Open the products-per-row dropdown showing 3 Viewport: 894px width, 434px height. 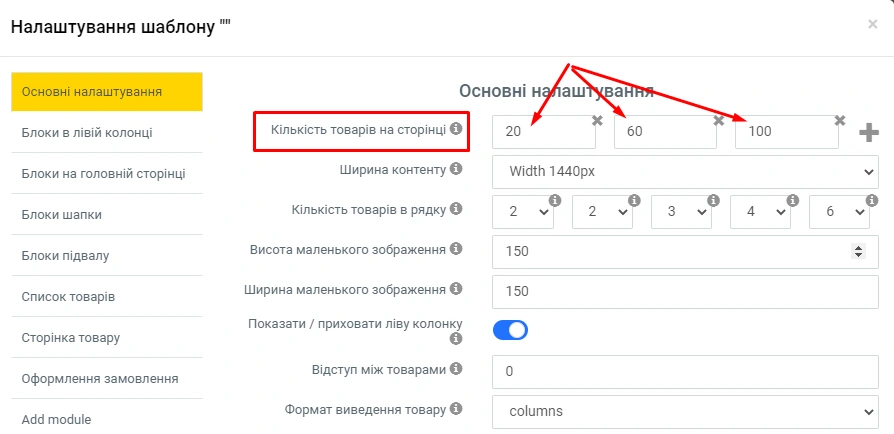click(x=681, y=212)
